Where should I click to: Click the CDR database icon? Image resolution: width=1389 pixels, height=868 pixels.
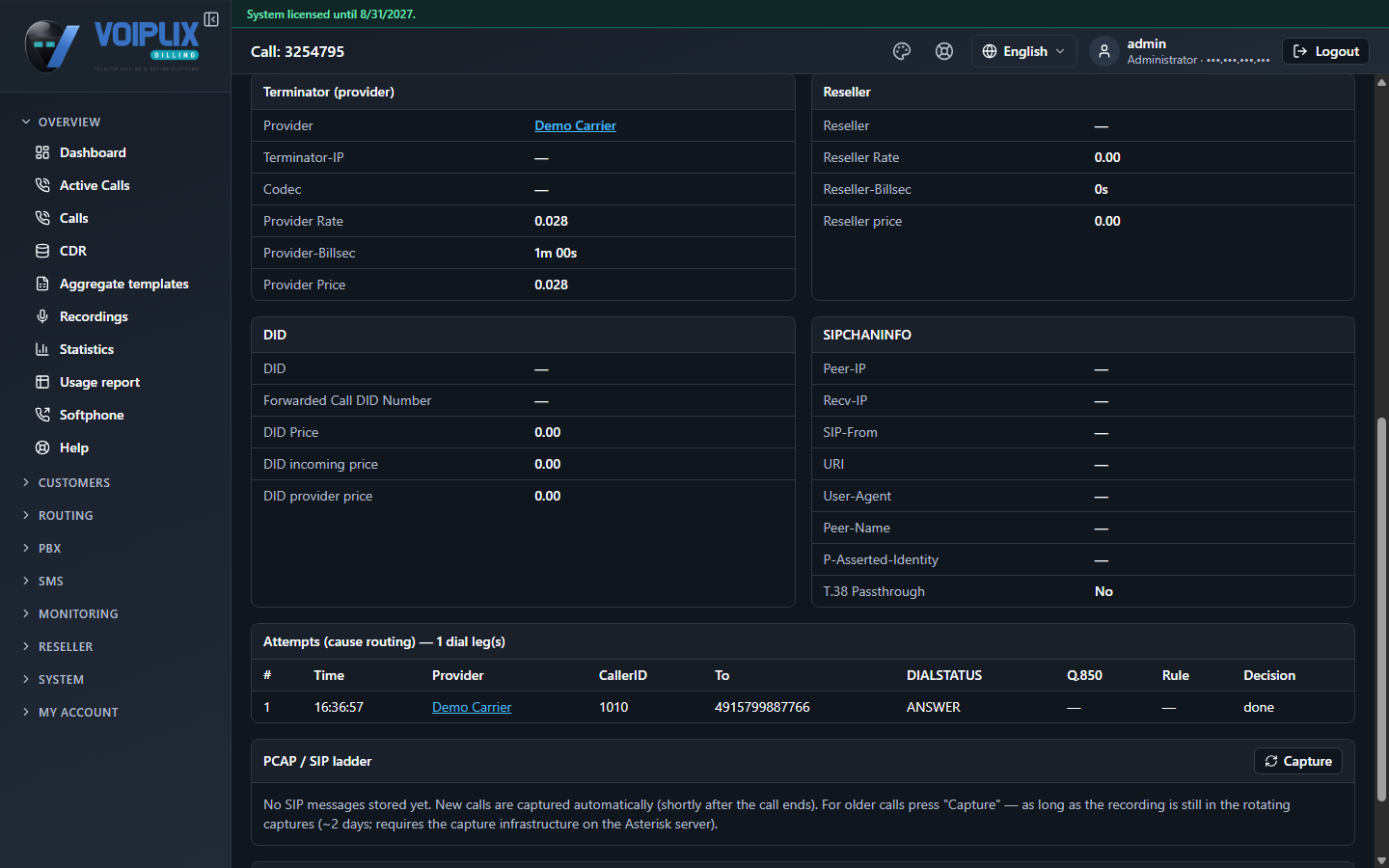click(x=42, y=251)
